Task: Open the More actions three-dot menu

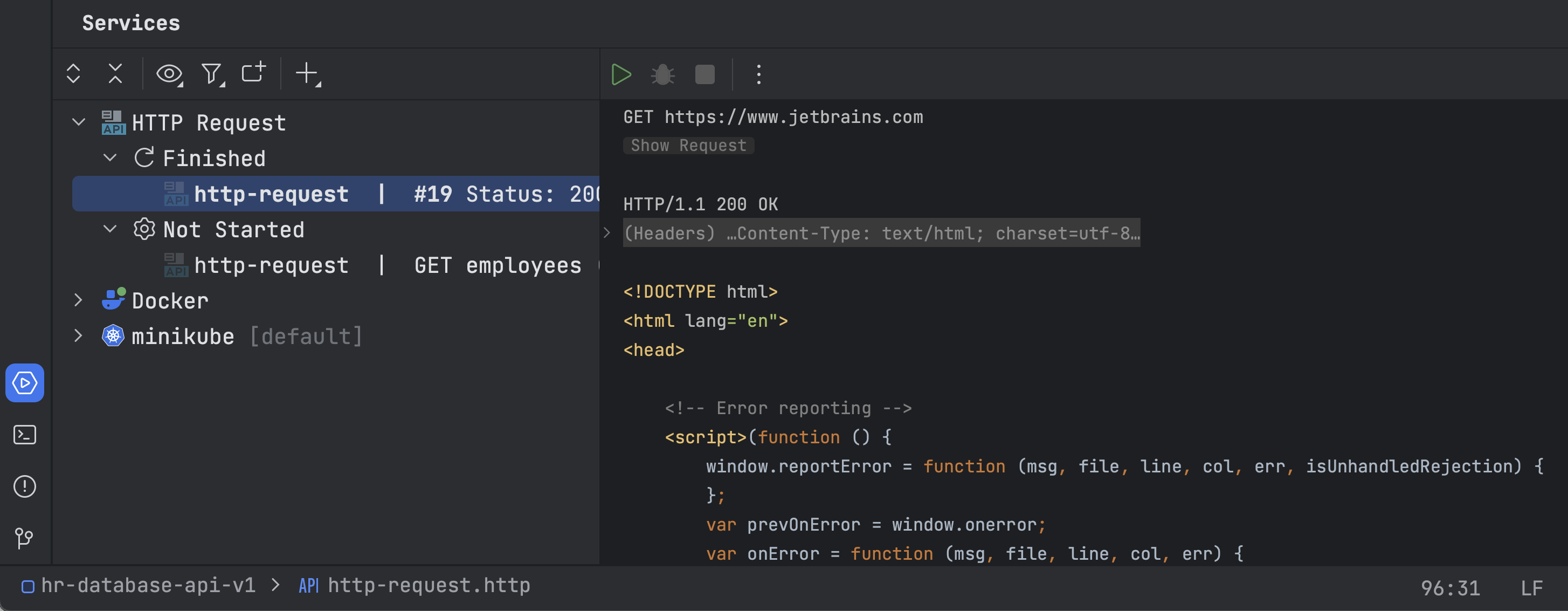Action: tap(758, 74)
